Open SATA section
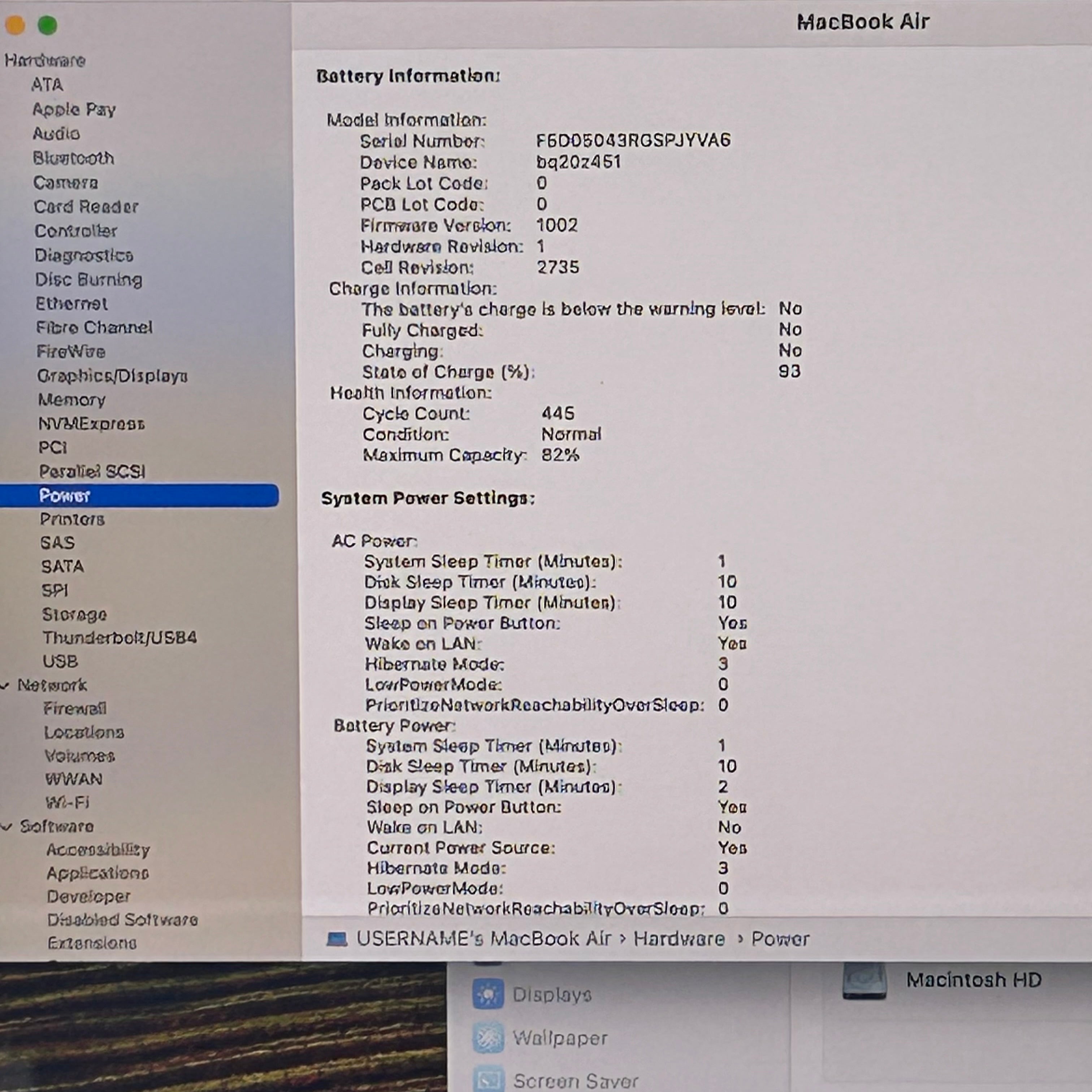 62,566
